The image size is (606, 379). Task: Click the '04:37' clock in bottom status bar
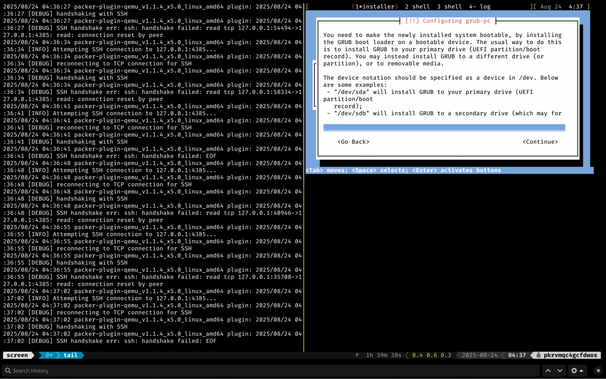click(517, 355)
